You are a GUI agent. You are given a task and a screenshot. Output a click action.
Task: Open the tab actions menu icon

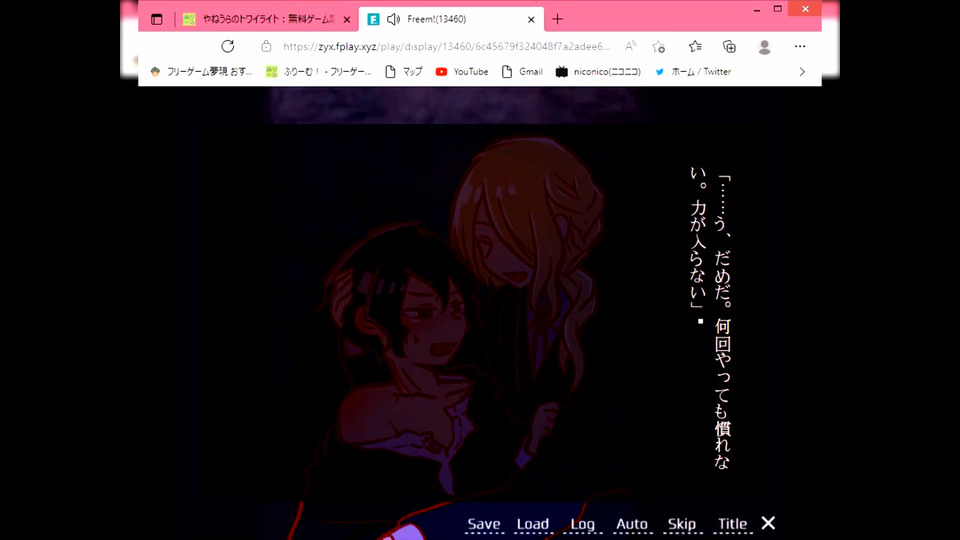(157, 20)
